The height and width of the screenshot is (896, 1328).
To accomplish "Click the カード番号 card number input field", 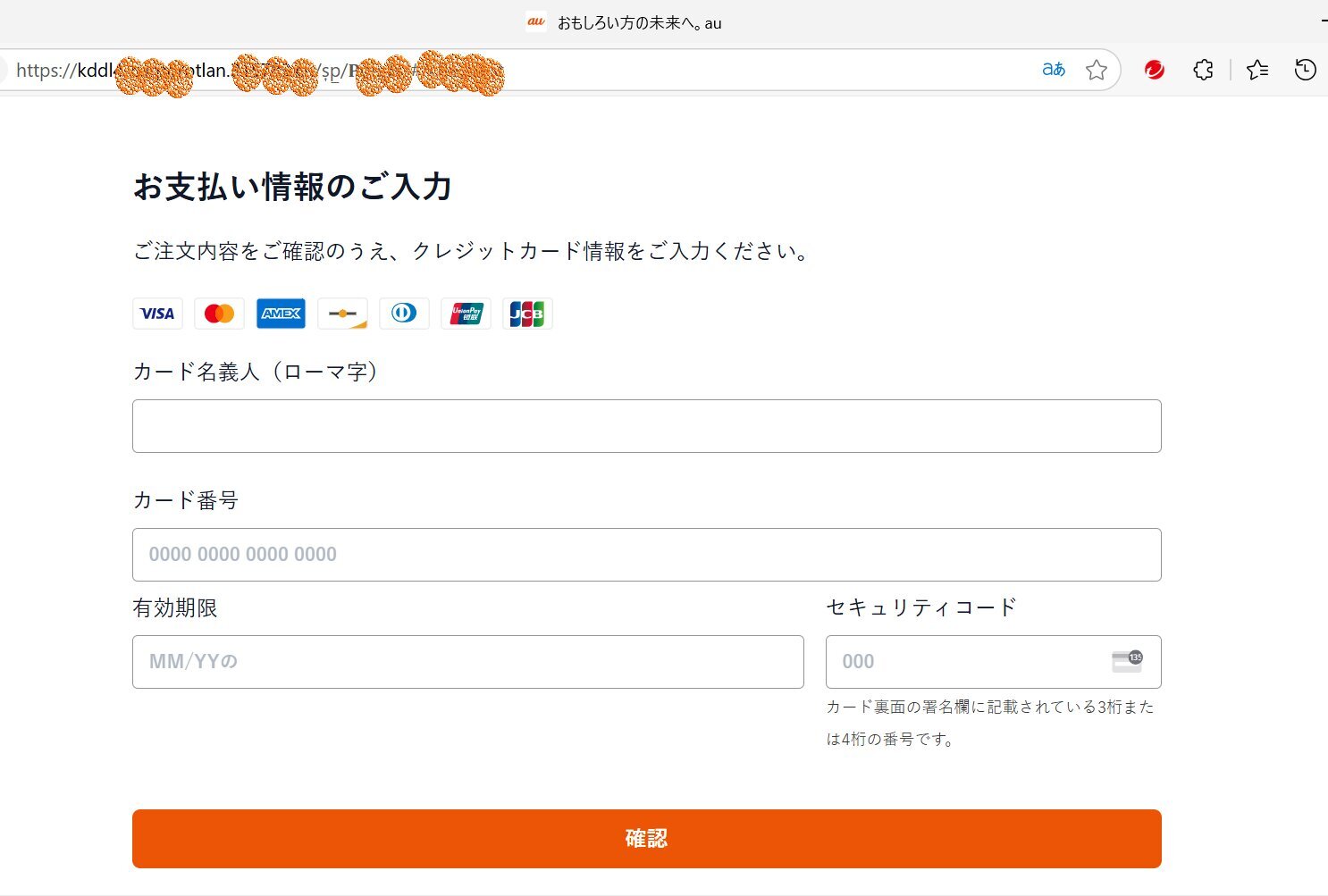I will click(646, 555).
